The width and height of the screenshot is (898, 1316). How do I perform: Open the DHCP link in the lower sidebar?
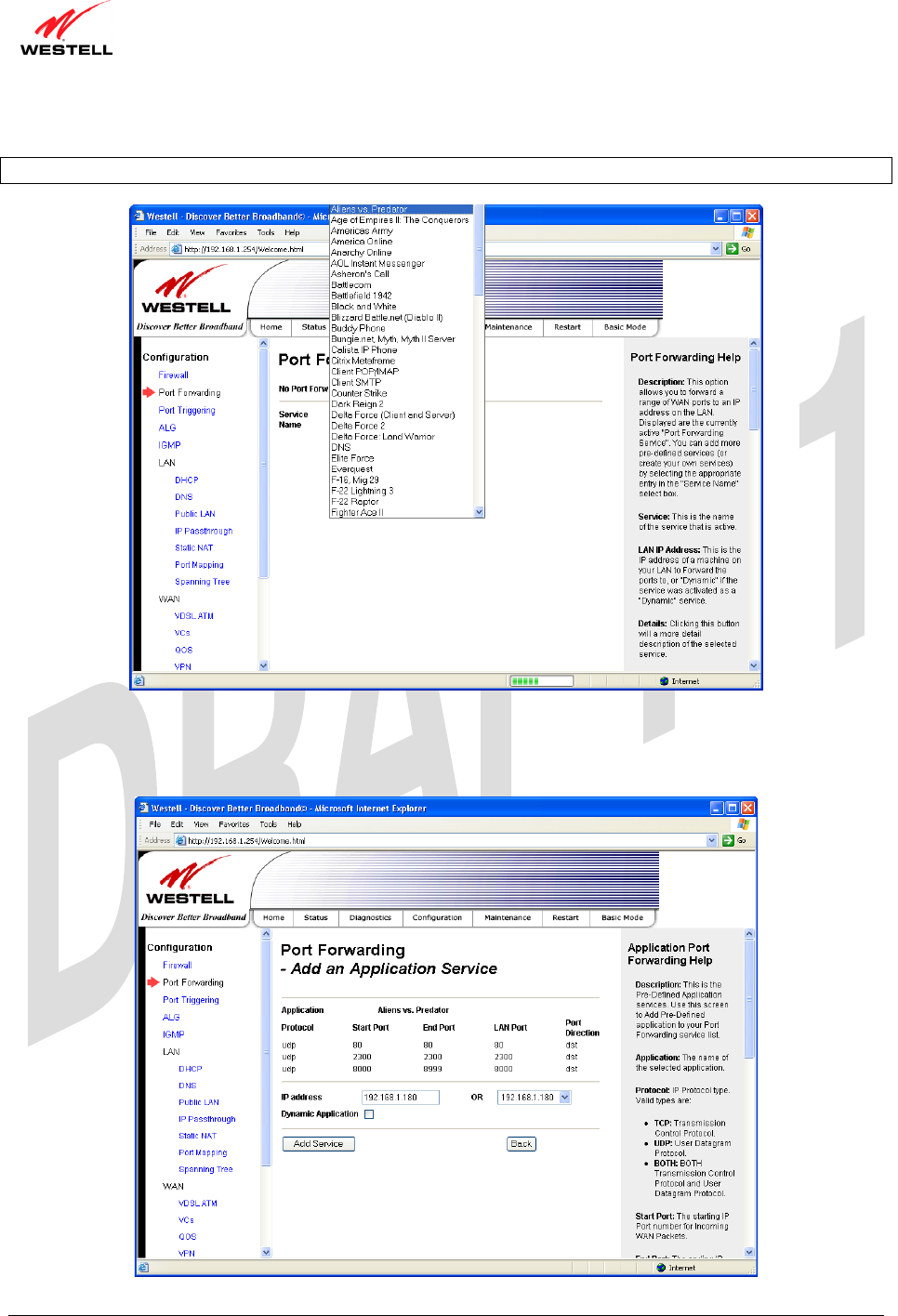190,1069
